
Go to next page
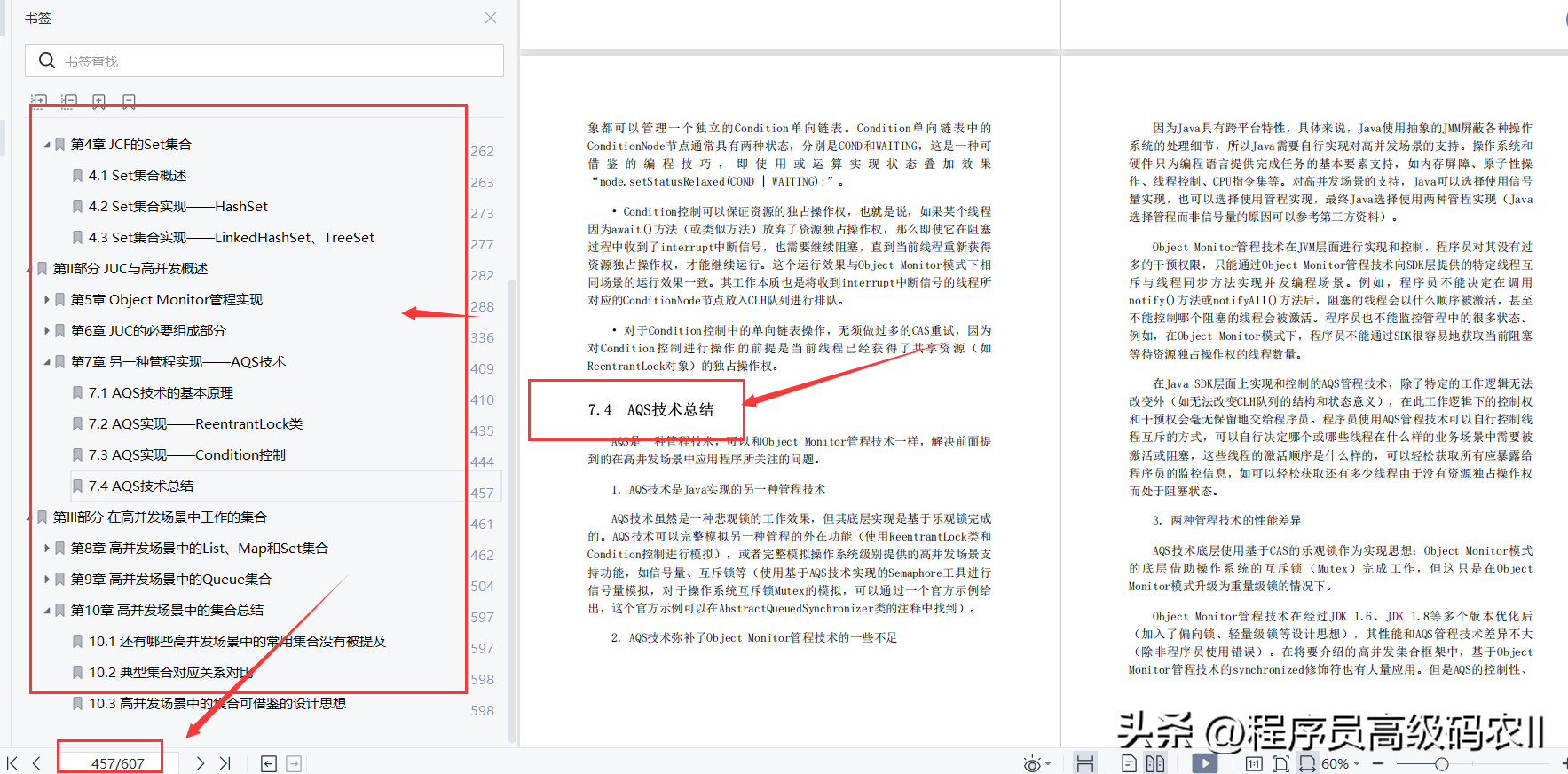tap(201, 763)
